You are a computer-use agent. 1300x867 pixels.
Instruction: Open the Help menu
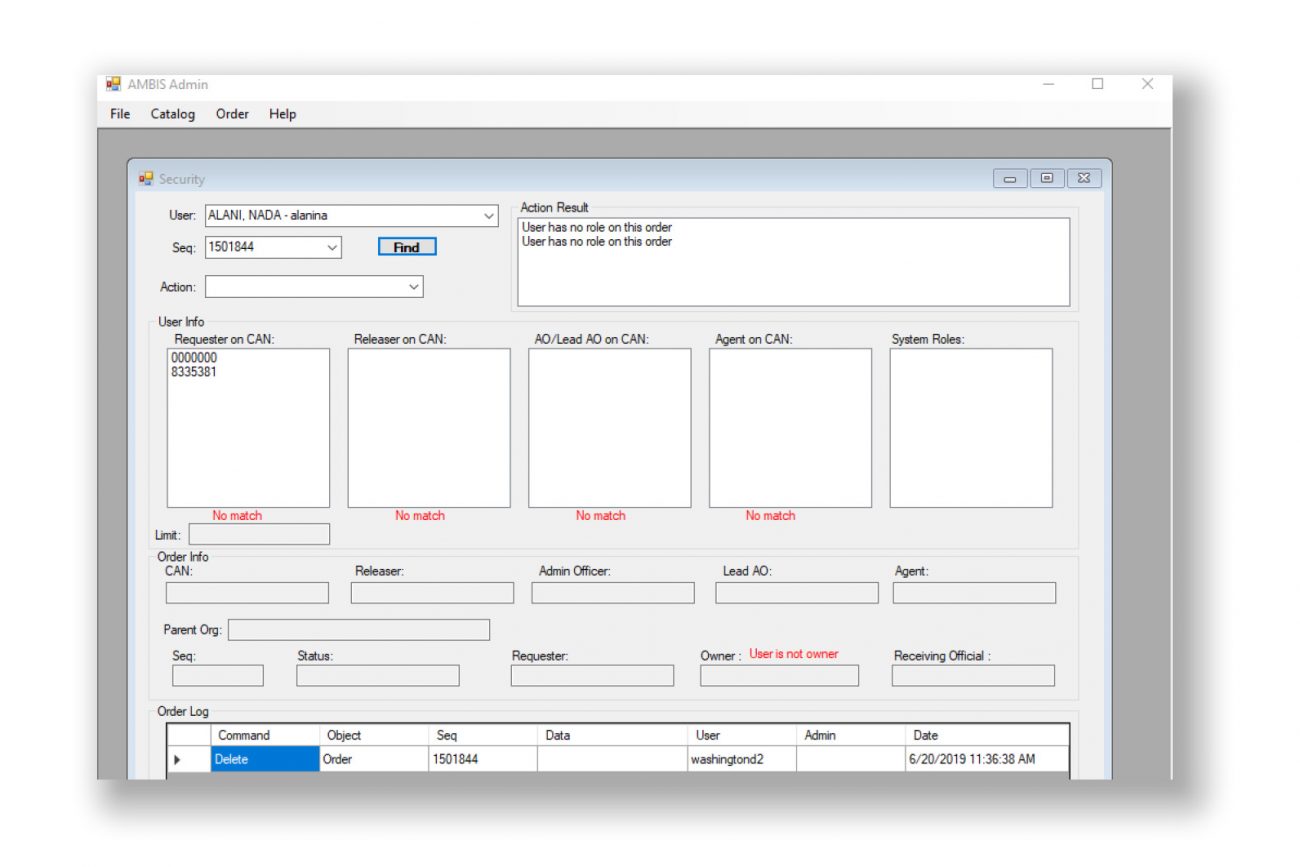(x=282, y=114)
